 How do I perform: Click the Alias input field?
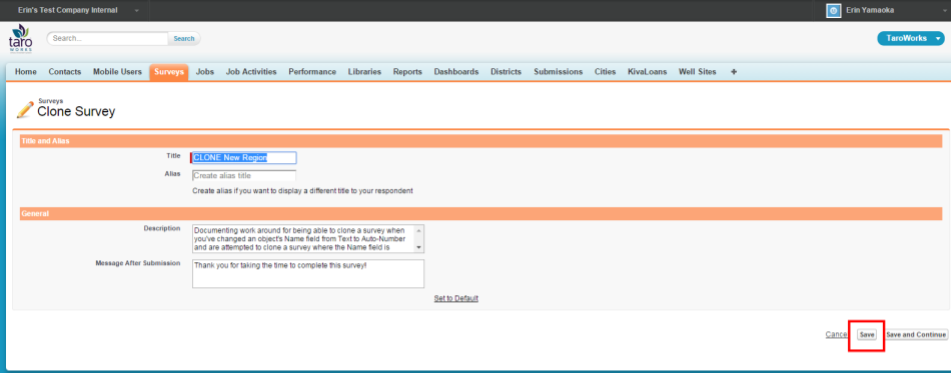pos(244,176)
